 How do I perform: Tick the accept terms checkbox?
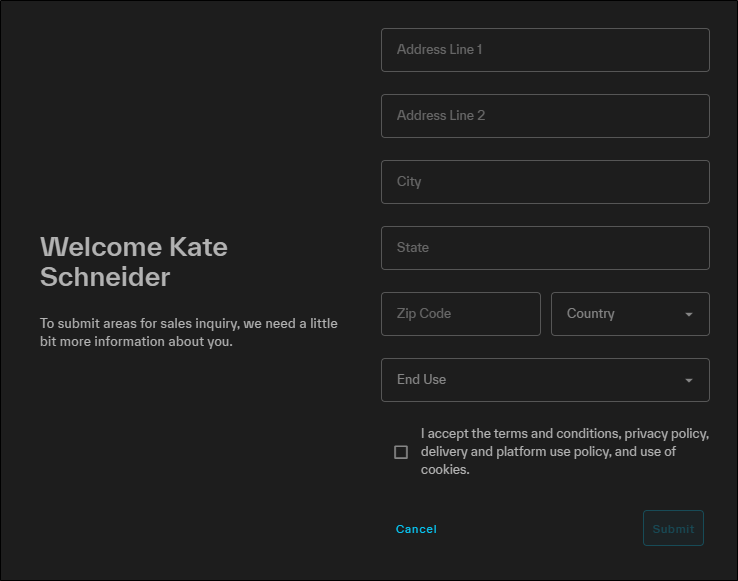(x=401, y=452)
